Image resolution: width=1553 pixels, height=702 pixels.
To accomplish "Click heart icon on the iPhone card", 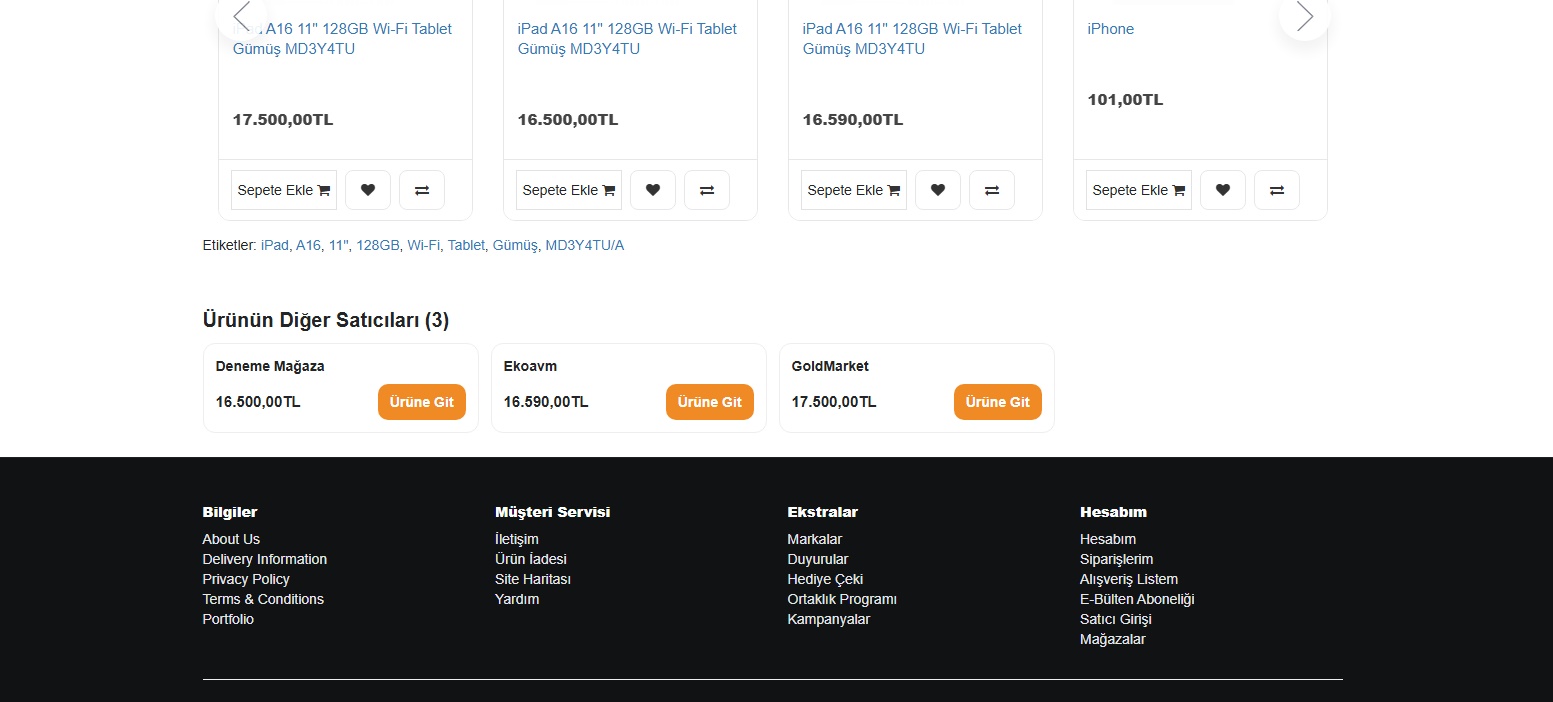I will point(1223,190).
